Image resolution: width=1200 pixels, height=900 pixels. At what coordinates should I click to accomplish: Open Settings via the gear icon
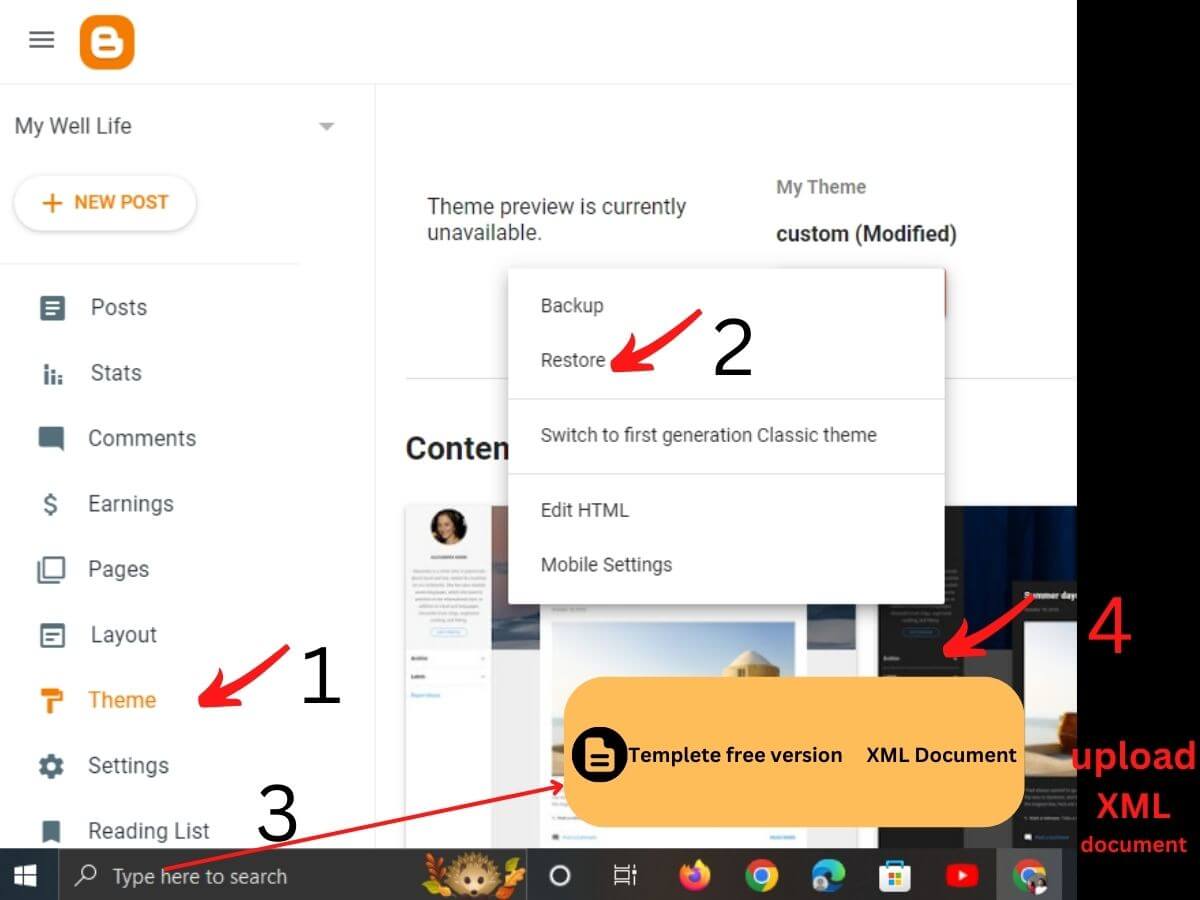pos(52,765)
